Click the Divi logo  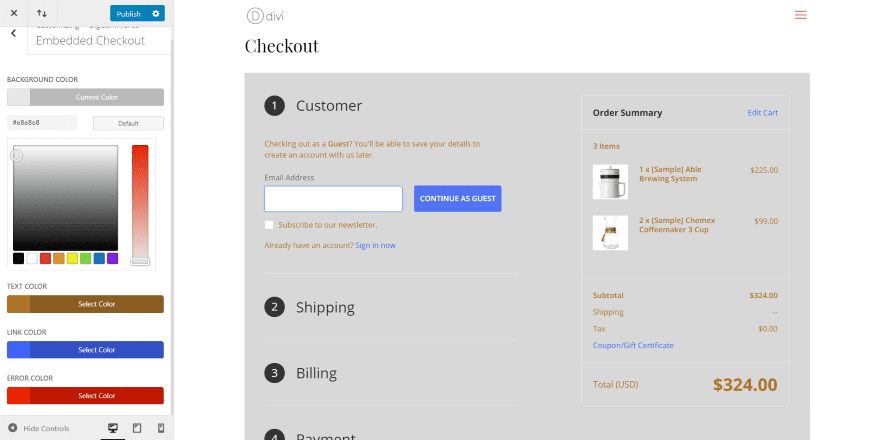point(266,15)
